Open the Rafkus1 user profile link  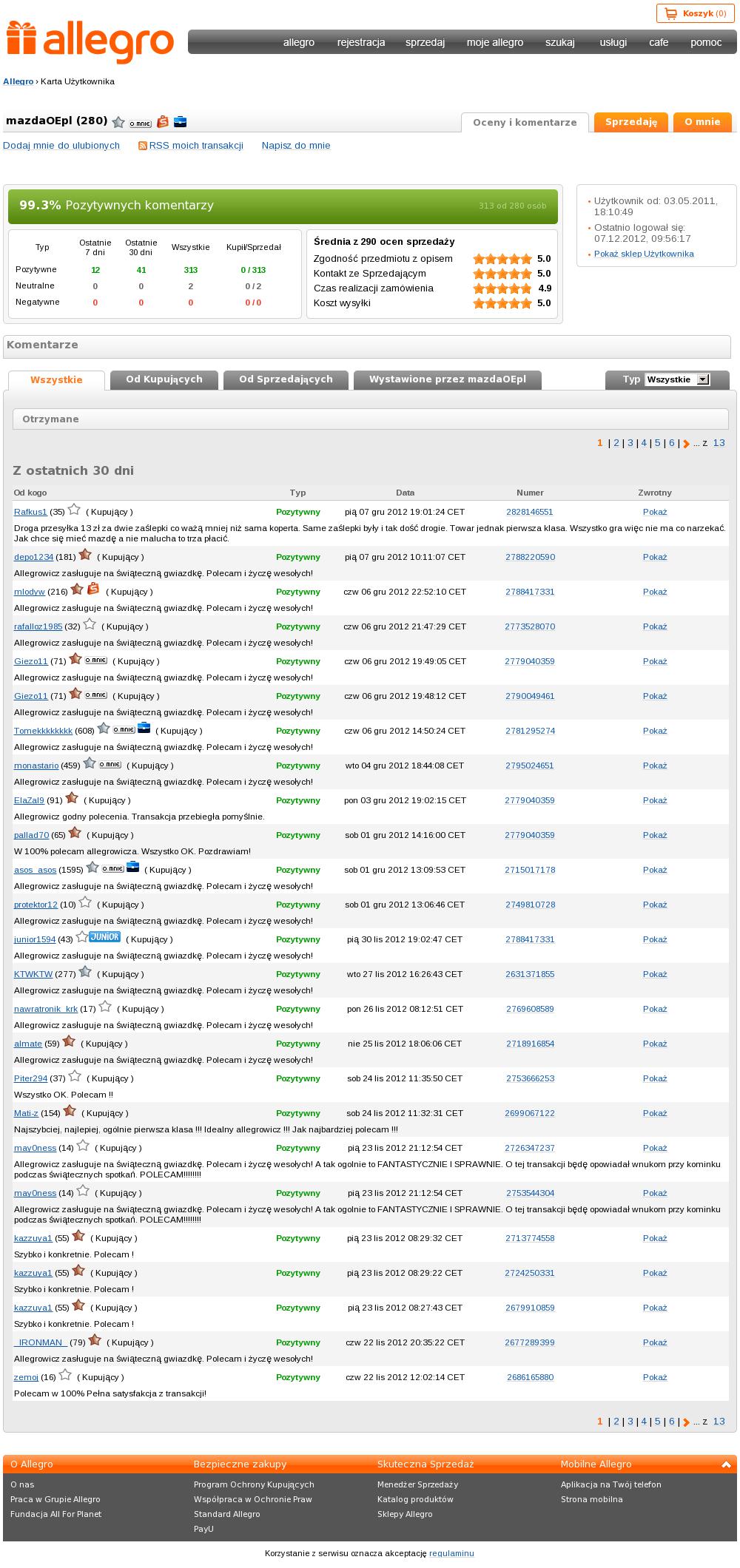coord(30,512)
